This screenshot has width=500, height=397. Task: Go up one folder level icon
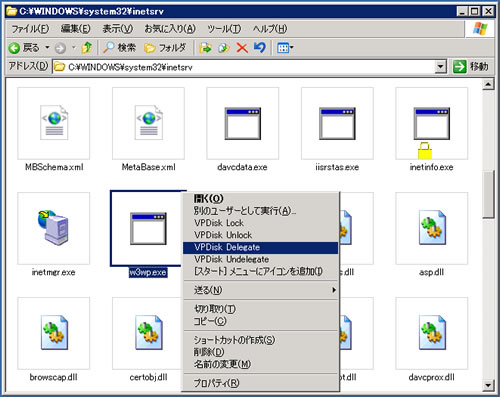point(87,48)
